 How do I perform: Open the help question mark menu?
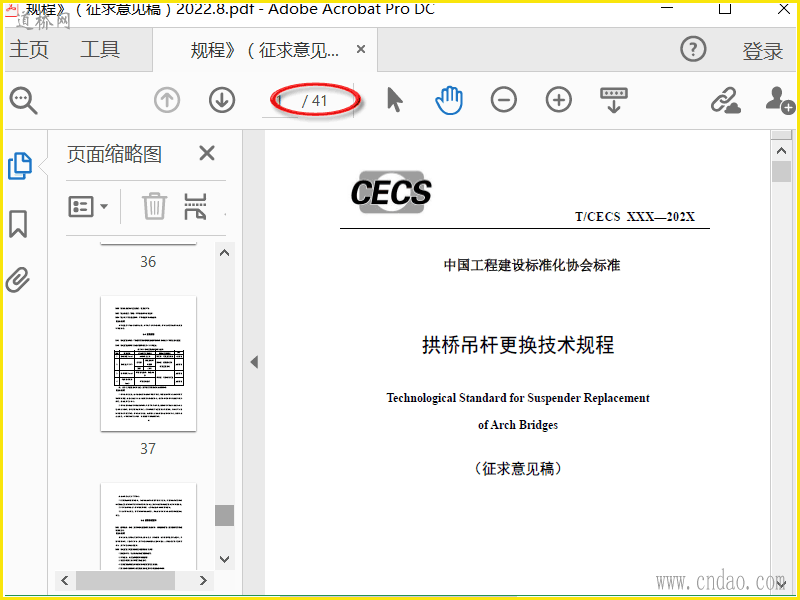[x=693, y=49]
